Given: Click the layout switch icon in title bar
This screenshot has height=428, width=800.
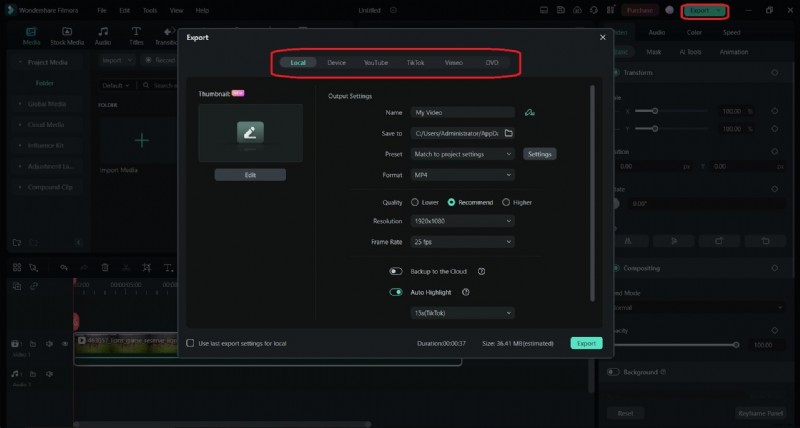Looking at the screenshot, I should (611, 10).
